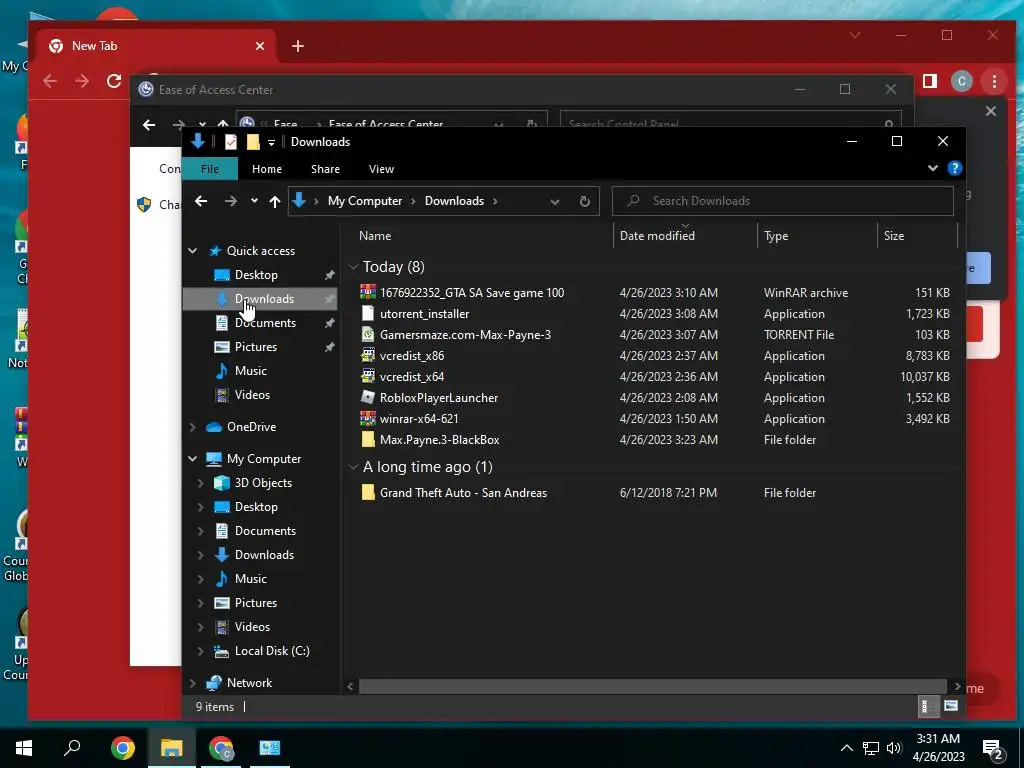Select Local Disk (C:) in navigation pane
1024x768 pixels.
272,650
